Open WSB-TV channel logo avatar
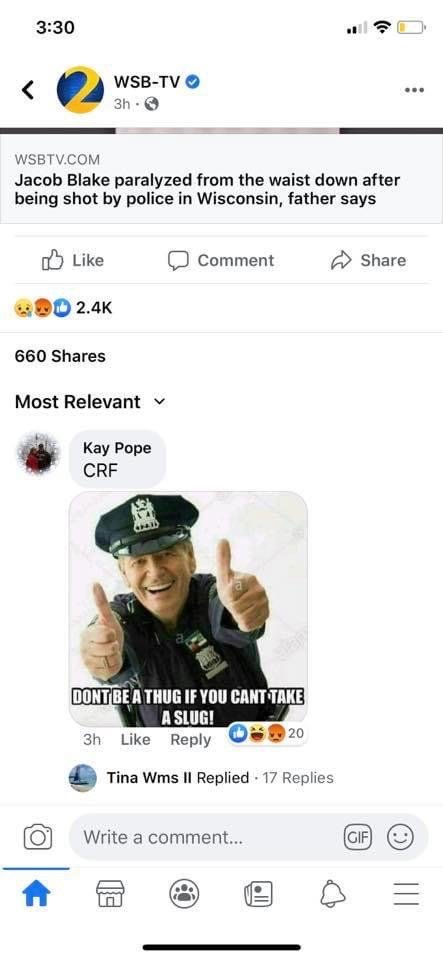This screenshot has height=960, width=443. [80, 89]
